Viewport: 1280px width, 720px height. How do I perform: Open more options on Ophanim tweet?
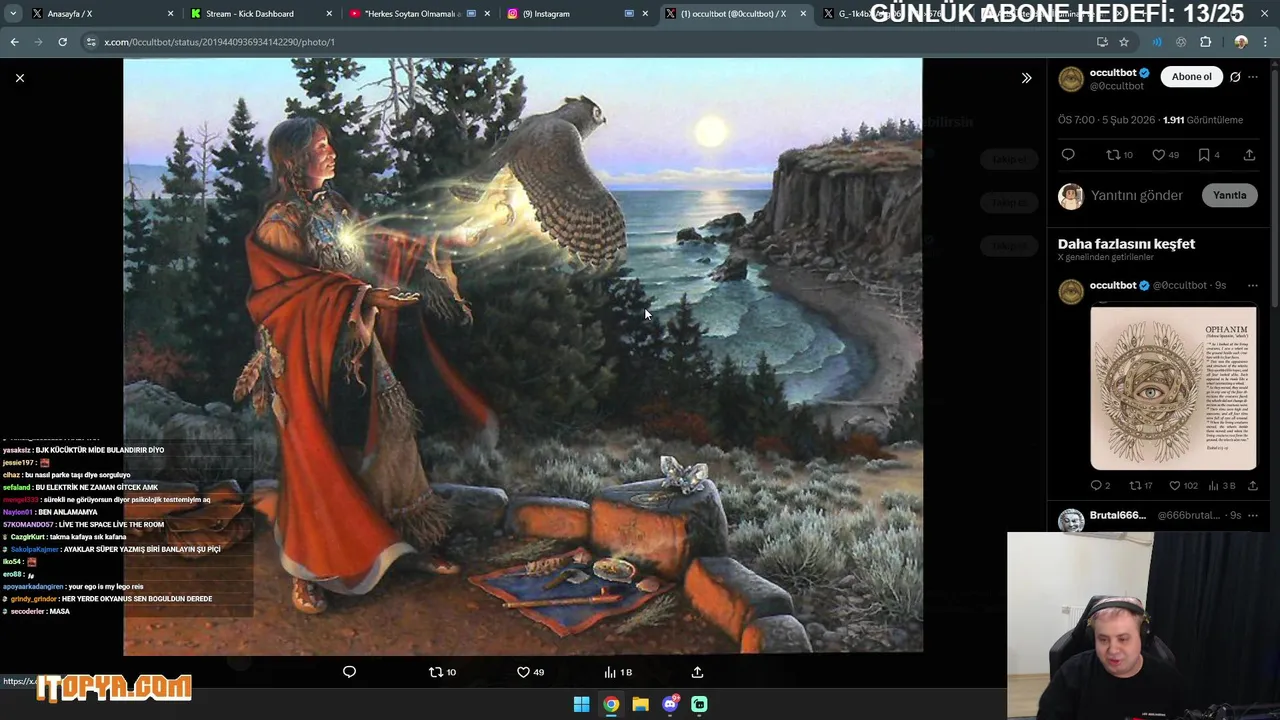point(1253,286)
